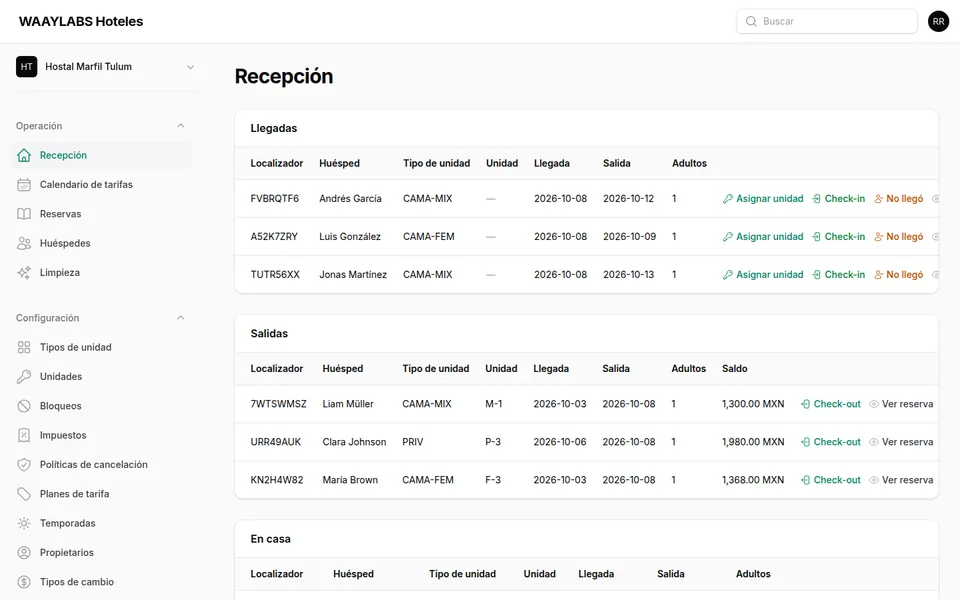View Liam Müller's reservation
This screenshot has width=960, height=600.
coord(901,404)
